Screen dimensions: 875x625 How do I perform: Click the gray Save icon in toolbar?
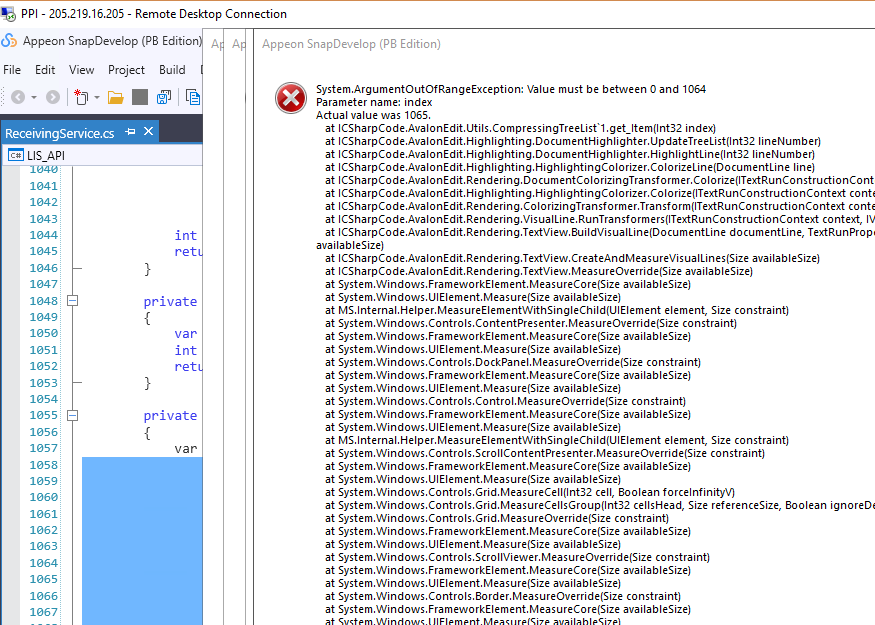tap(140, 97)
